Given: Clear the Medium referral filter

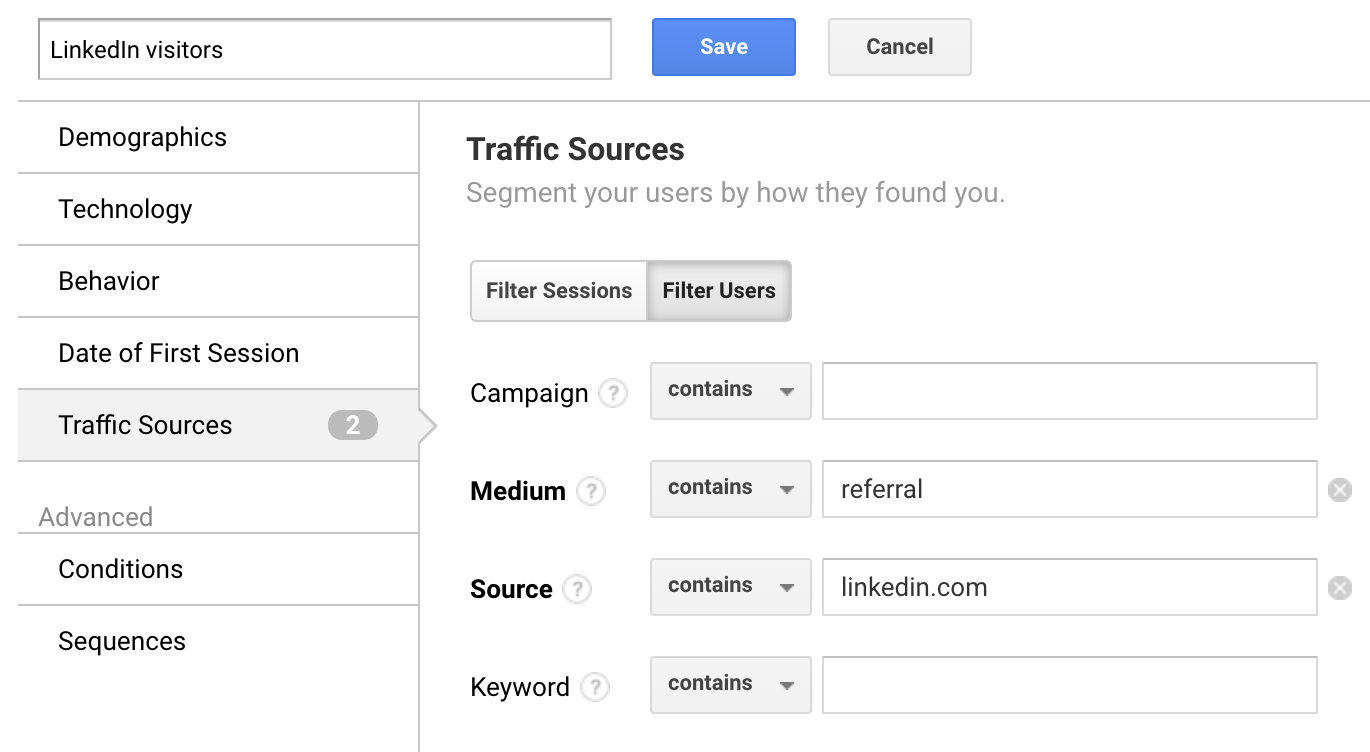Looking at the screenshot, I should [x=1340, y=490].
